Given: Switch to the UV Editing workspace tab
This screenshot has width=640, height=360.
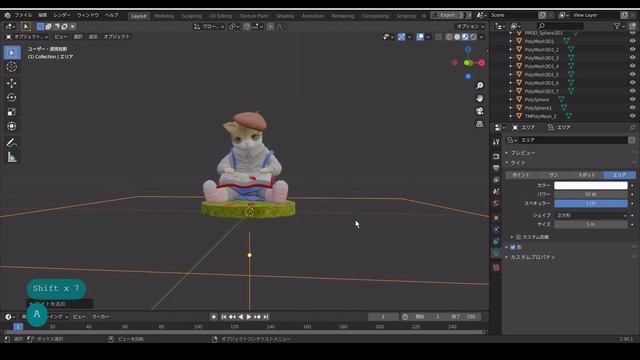Looking at the screenshot, I should 220,16.
